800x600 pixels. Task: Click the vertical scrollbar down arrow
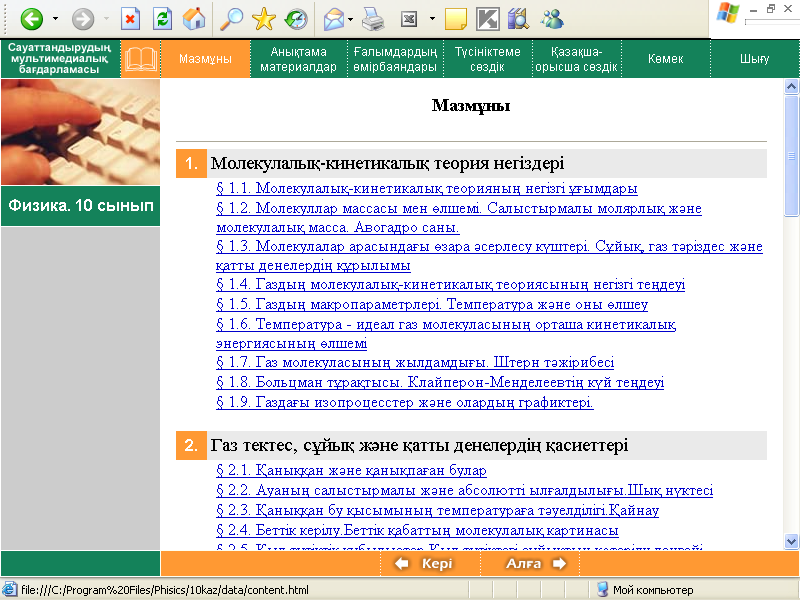point(791,543)
